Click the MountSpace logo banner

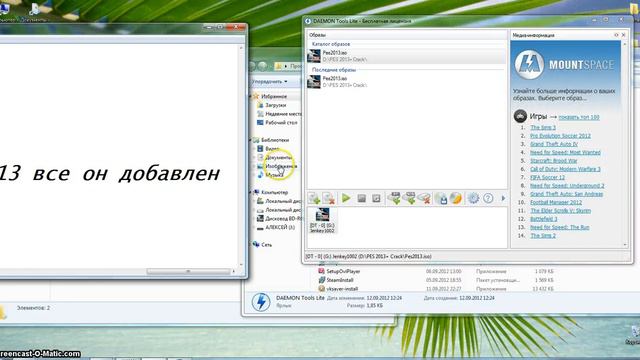click(x=565, y=64)
